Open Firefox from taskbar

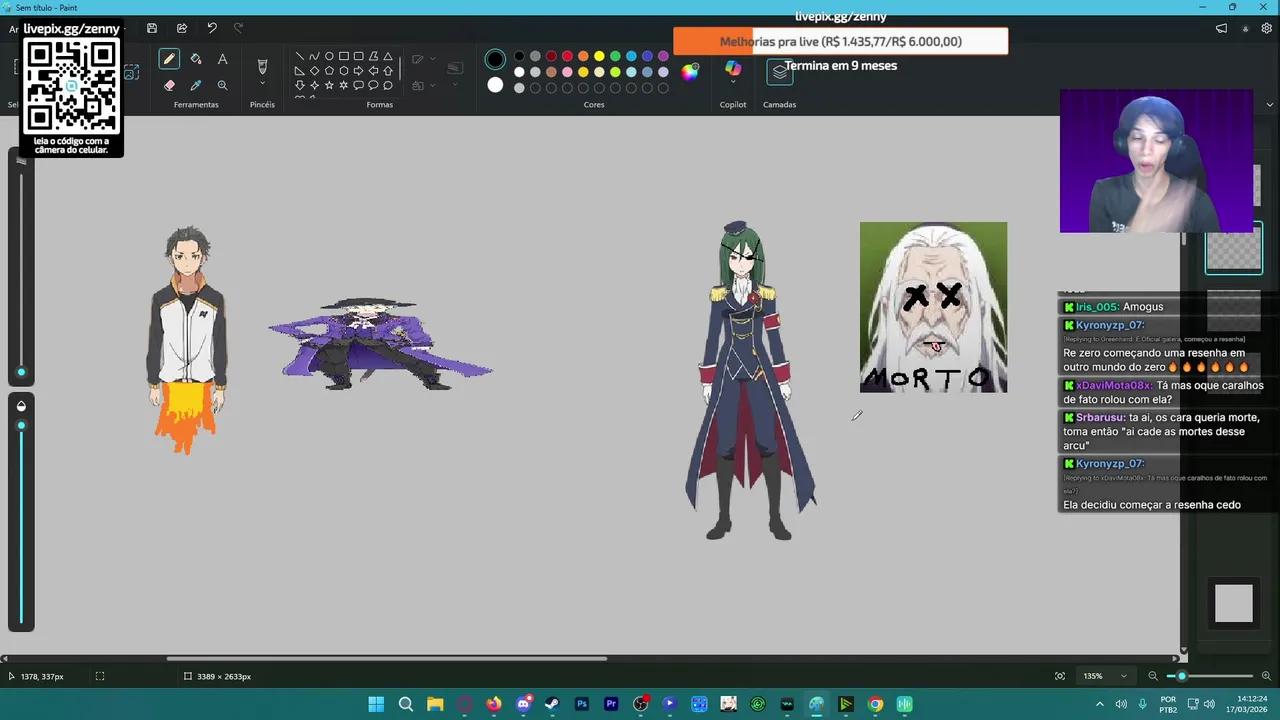(494, 704)
